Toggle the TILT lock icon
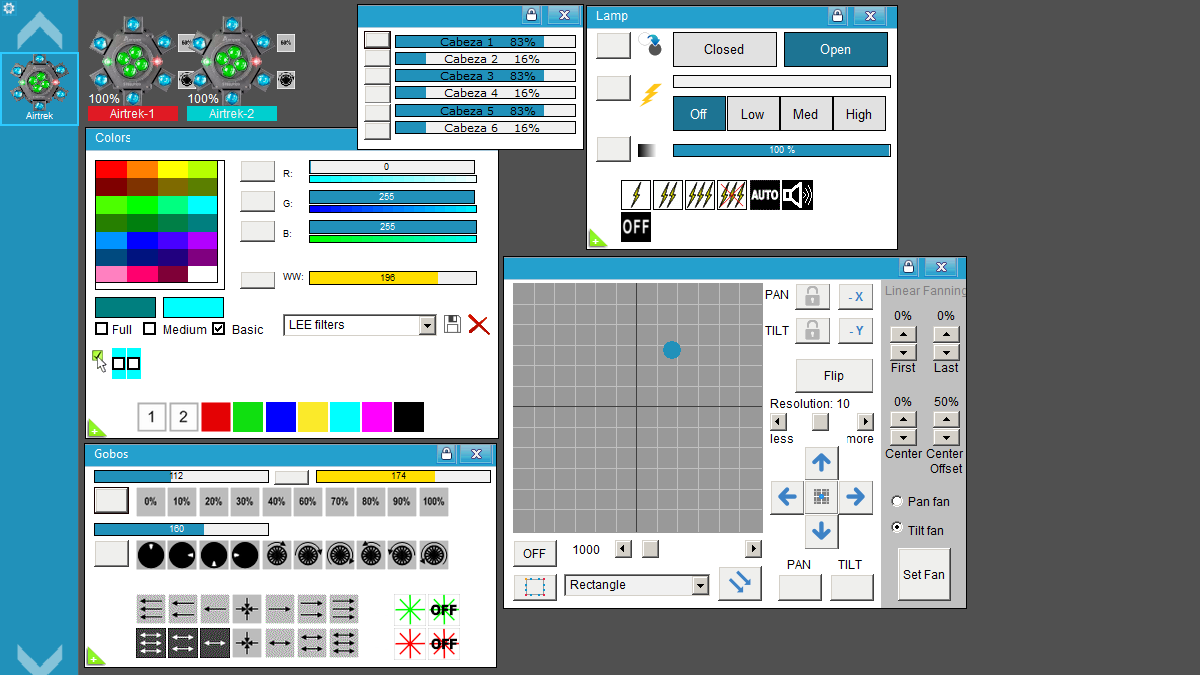The height and width of the screenshot is (675, 1200). coord(813,331)
